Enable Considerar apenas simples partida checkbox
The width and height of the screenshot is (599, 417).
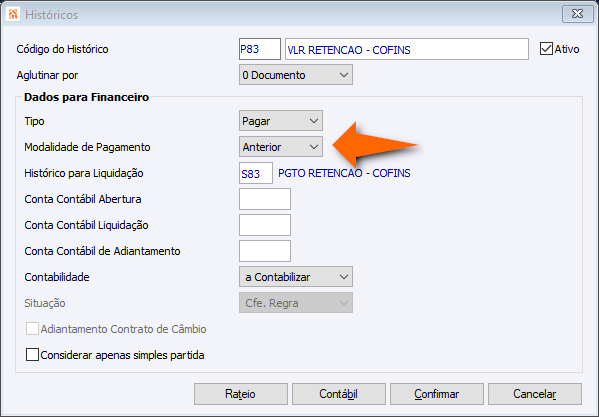(32, 355)
